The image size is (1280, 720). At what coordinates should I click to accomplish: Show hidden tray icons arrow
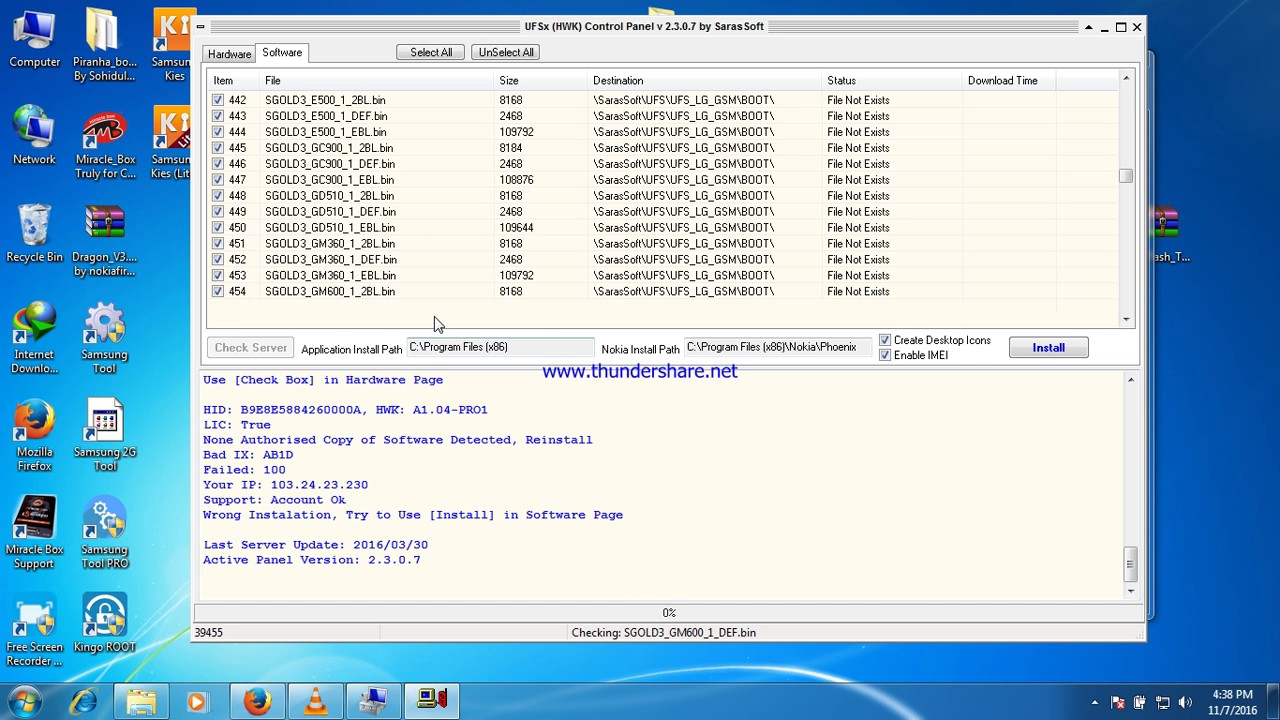(1095, 702)
